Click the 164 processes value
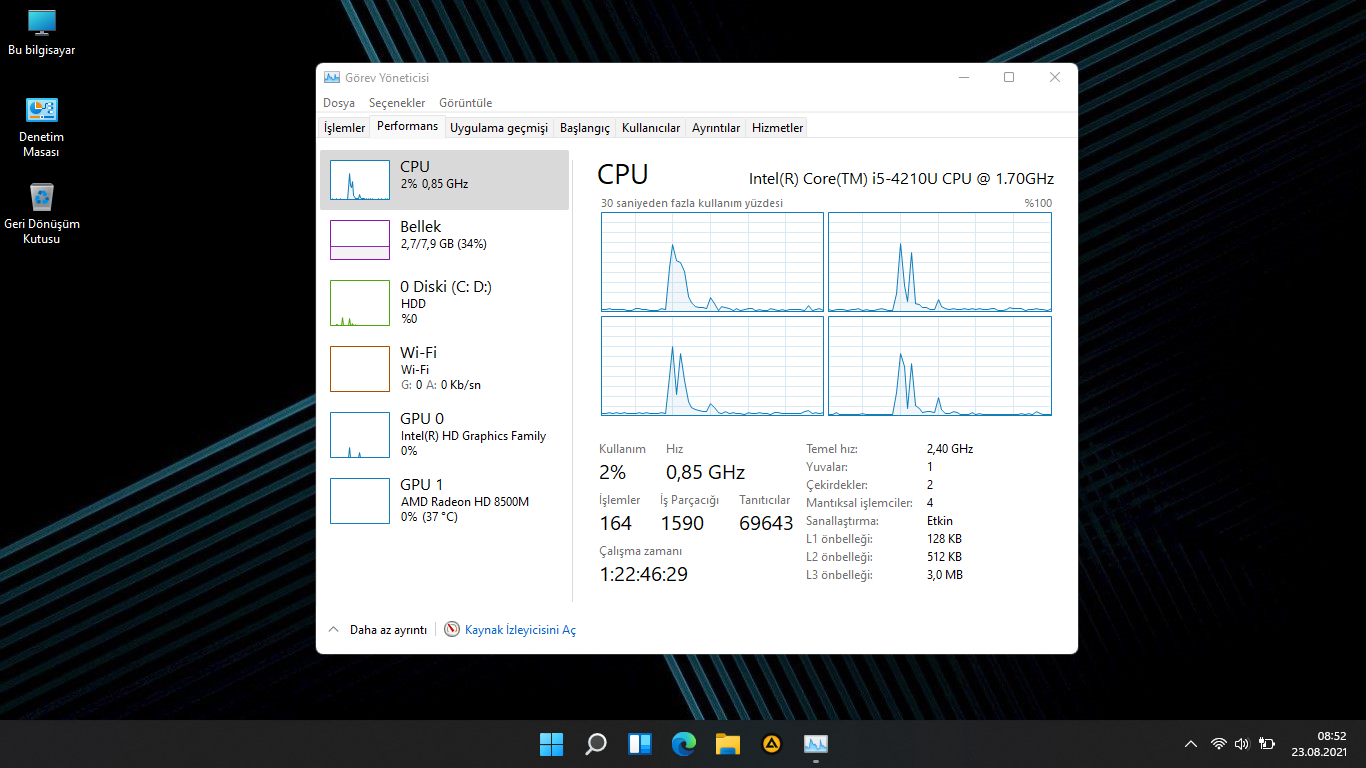The width and height of the screenshot is (1366, 768). click(x=615, y=523)
